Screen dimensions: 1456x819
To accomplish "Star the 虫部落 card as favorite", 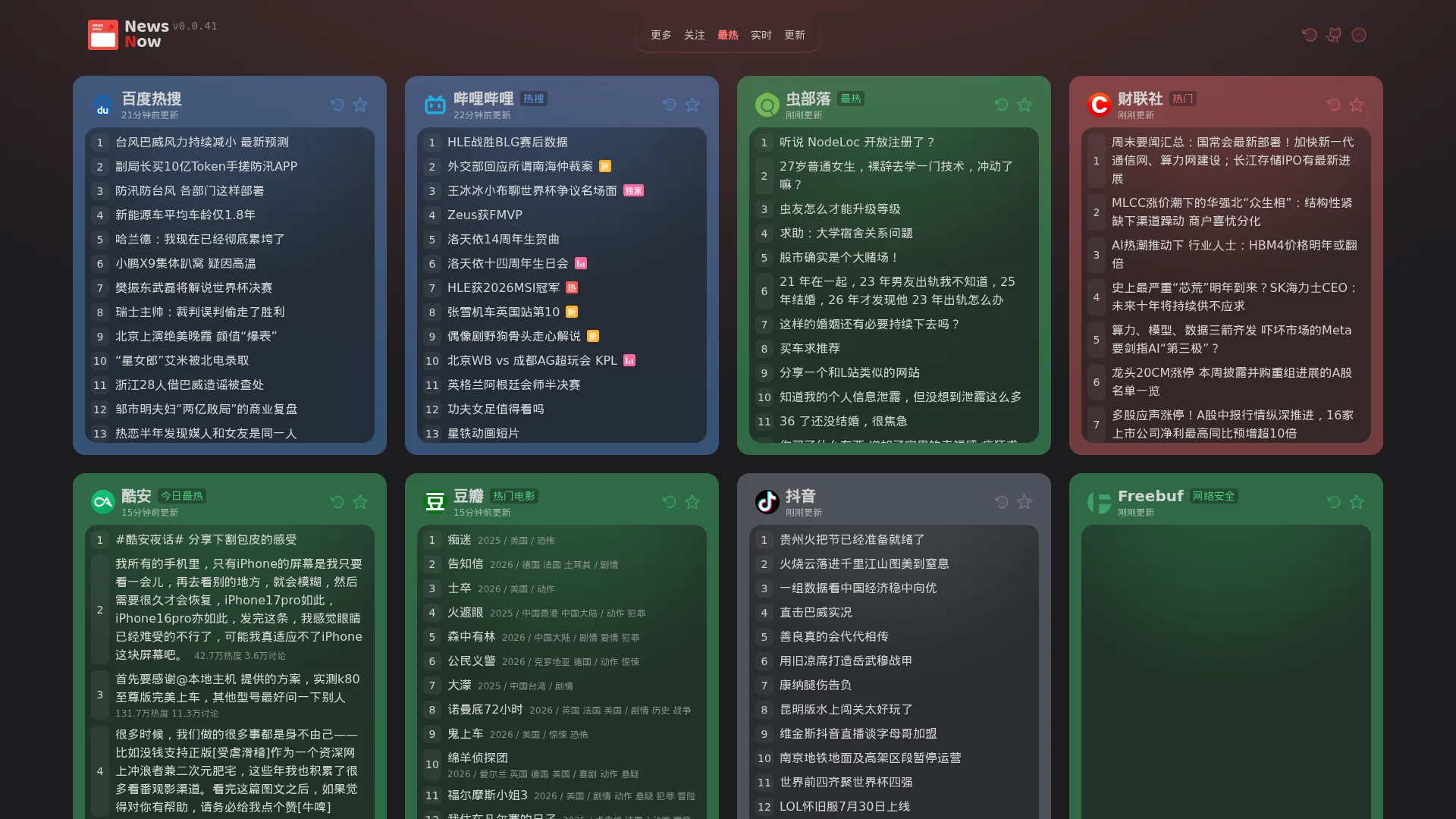I will coord(1025,105).
